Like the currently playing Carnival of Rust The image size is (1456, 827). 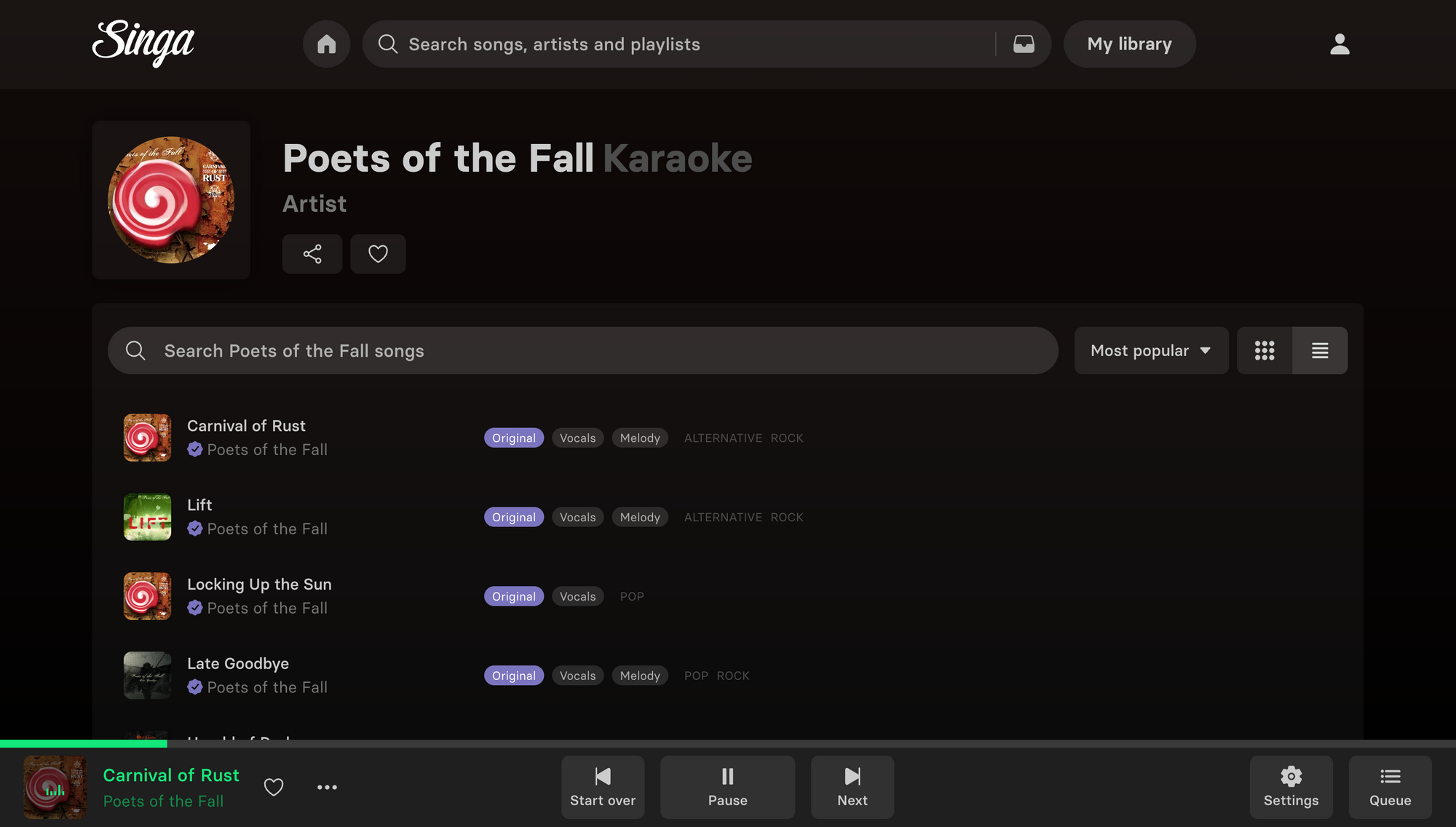[x=274, y=787]
